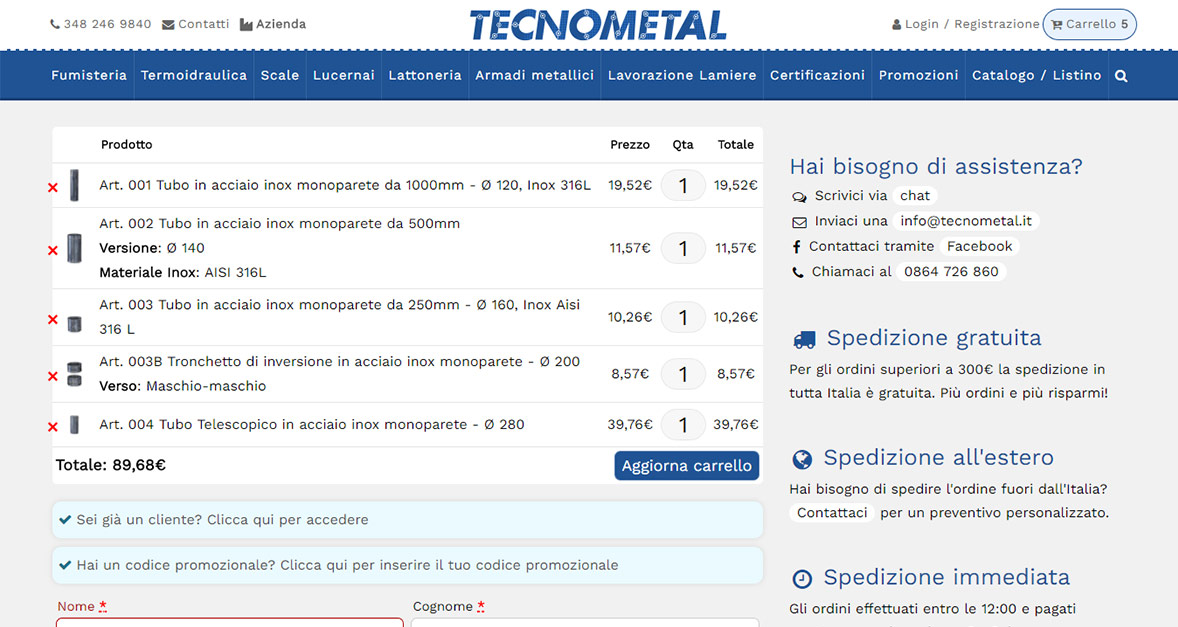This screenshot has height=627, width=1178.
Task: Click the phone icon beside Chiamaci al
Action: pos(798,273)
